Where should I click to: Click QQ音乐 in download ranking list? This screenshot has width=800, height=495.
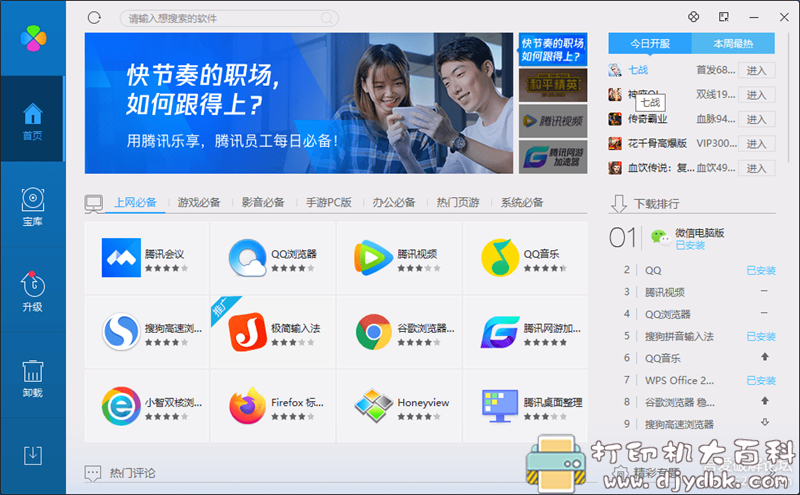(x=662, y=358)
